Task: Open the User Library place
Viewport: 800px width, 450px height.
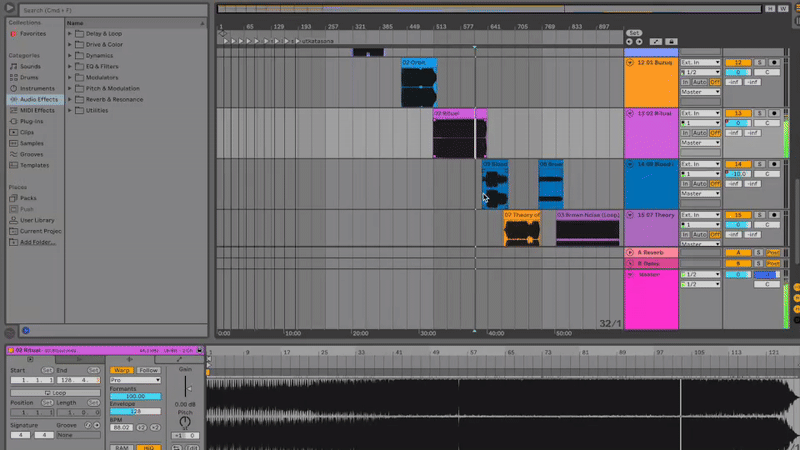Action: coord(37,220)
